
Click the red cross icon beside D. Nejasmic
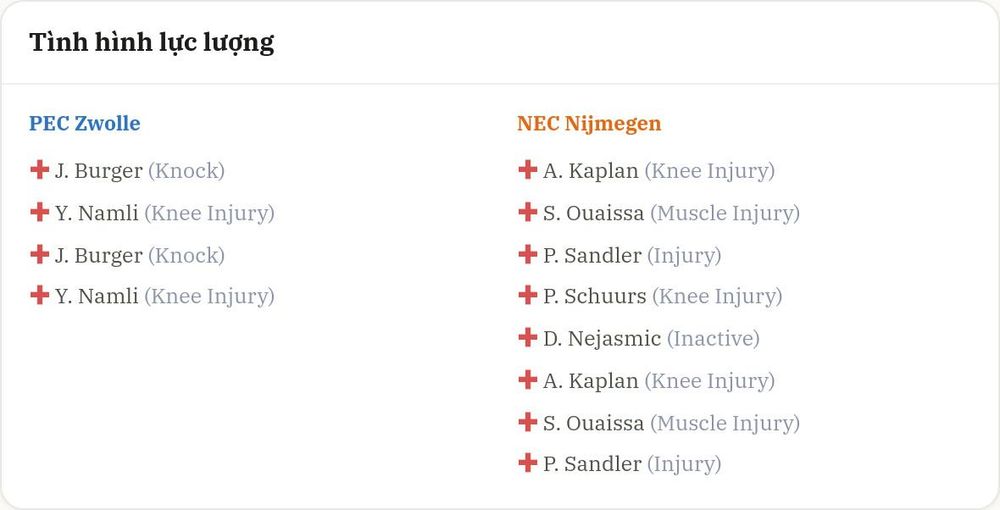[527, 337]
